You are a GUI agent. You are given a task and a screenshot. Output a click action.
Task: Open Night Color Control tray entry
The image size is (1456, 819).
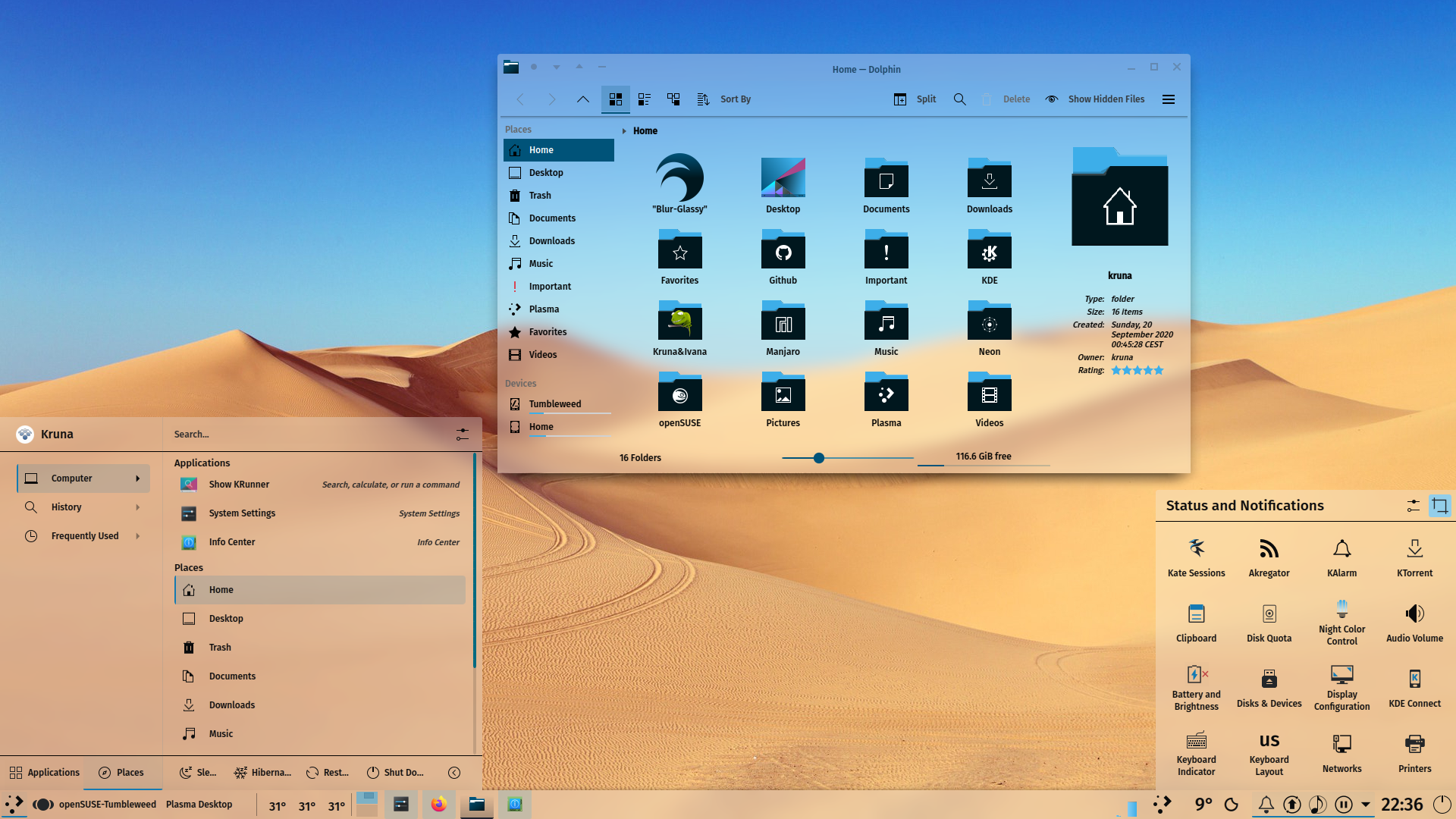tap(1342, 623)
